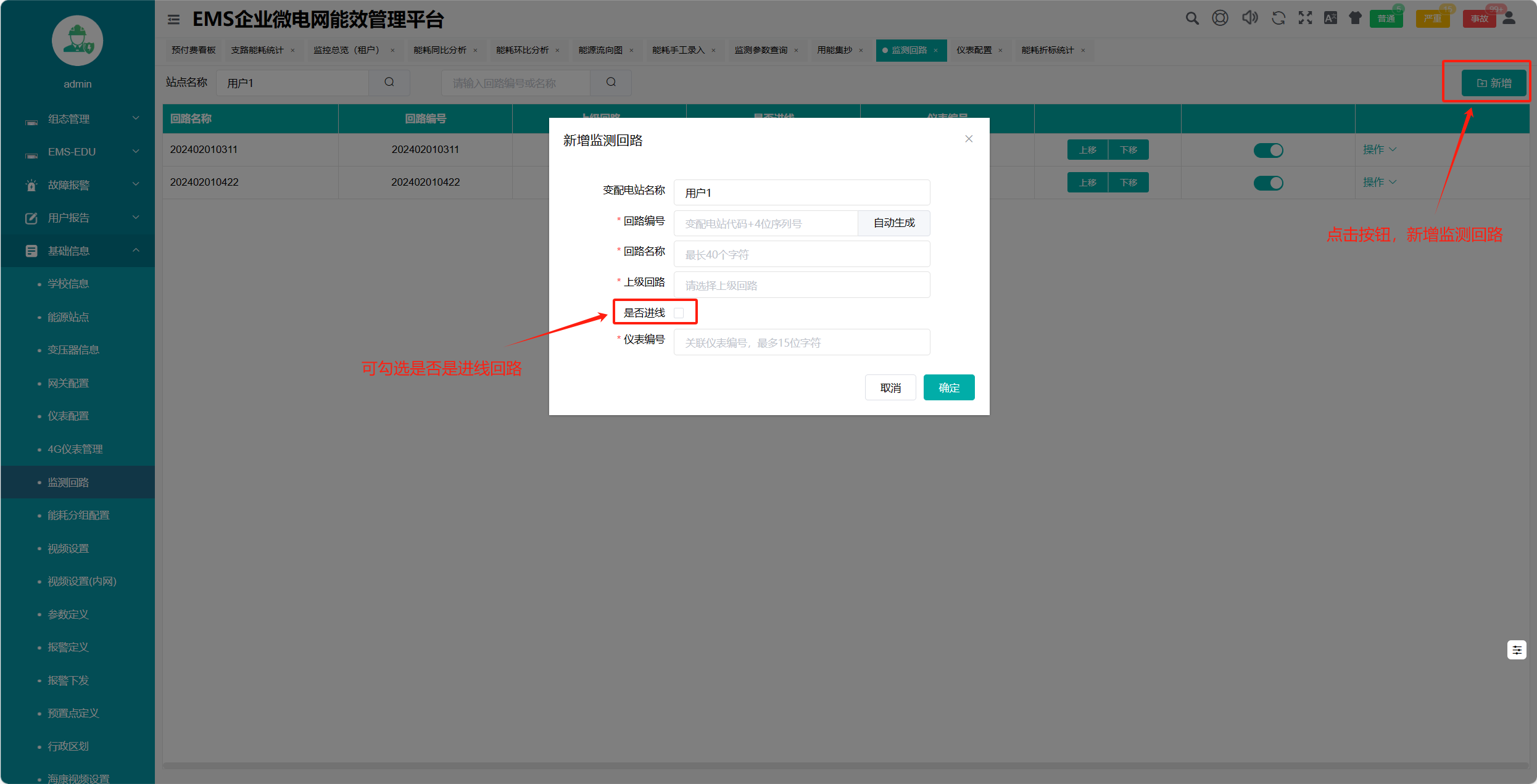
Task: Toggle the switch for row 202402010311
Action: [x=1268, y=150]
